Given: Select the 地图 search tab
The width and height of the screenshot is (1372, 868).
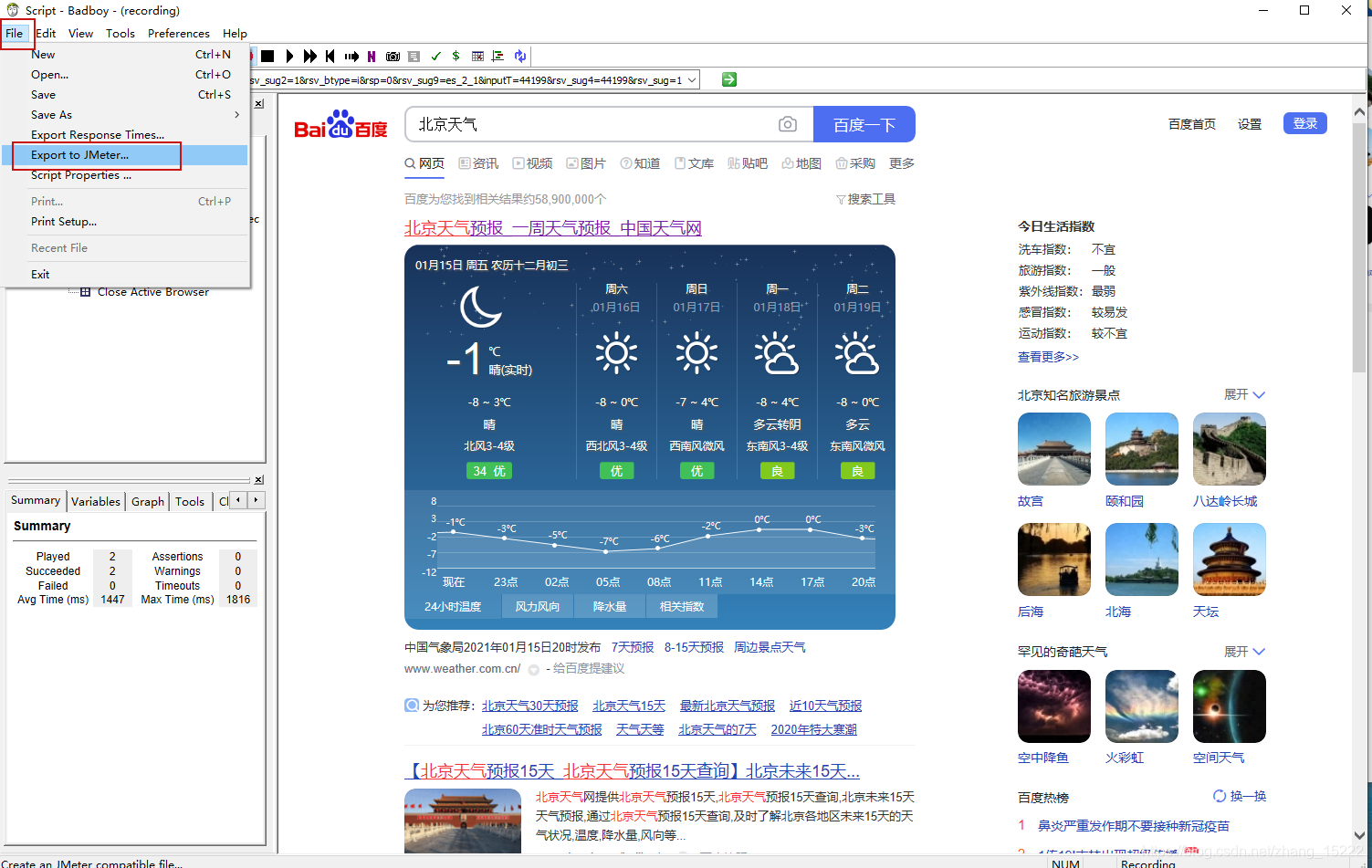Looking at the screenshot, I should pos(801,163).
